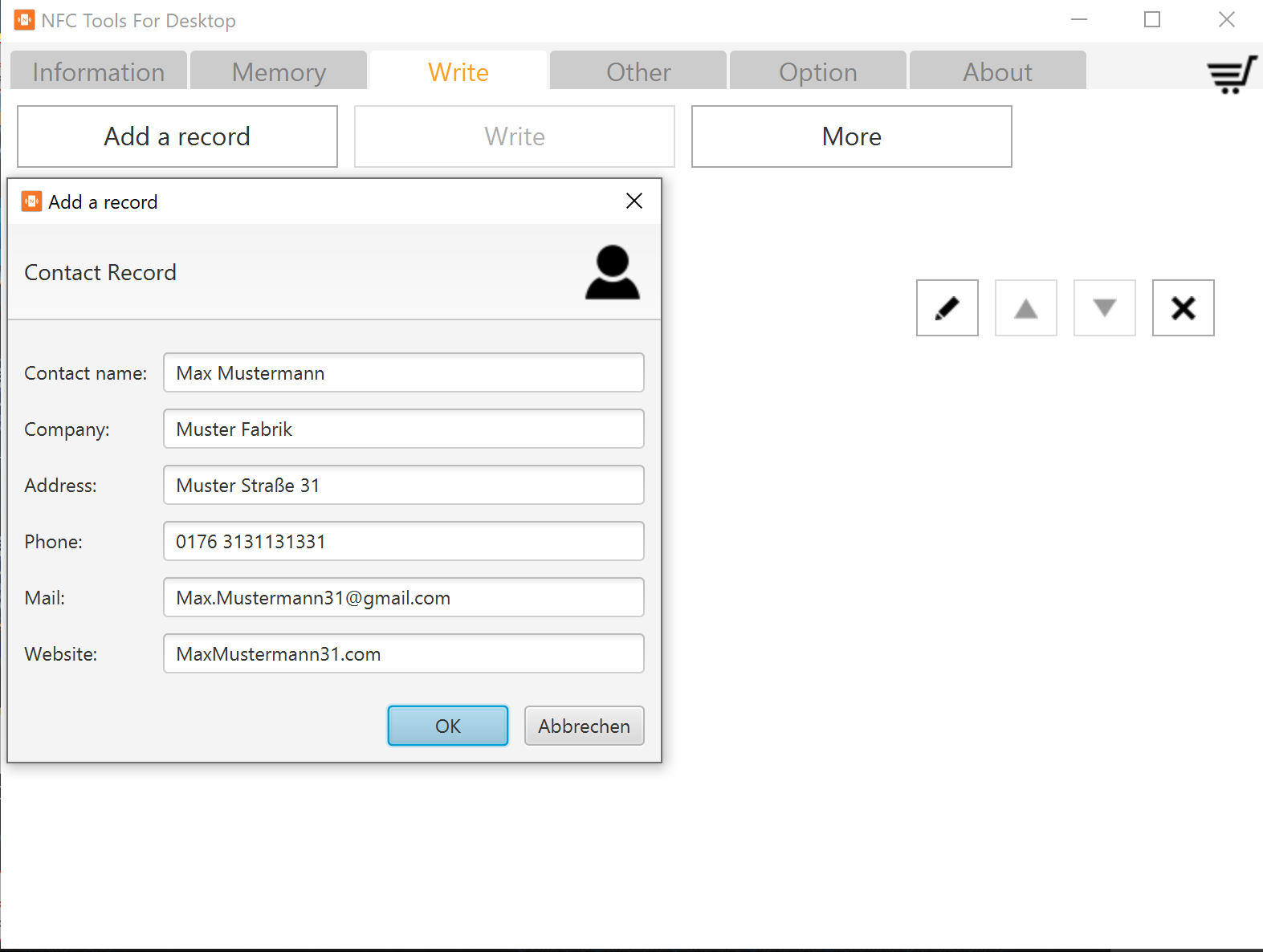Go to the Other tab

pyautogui.click(x=638, y=72)
